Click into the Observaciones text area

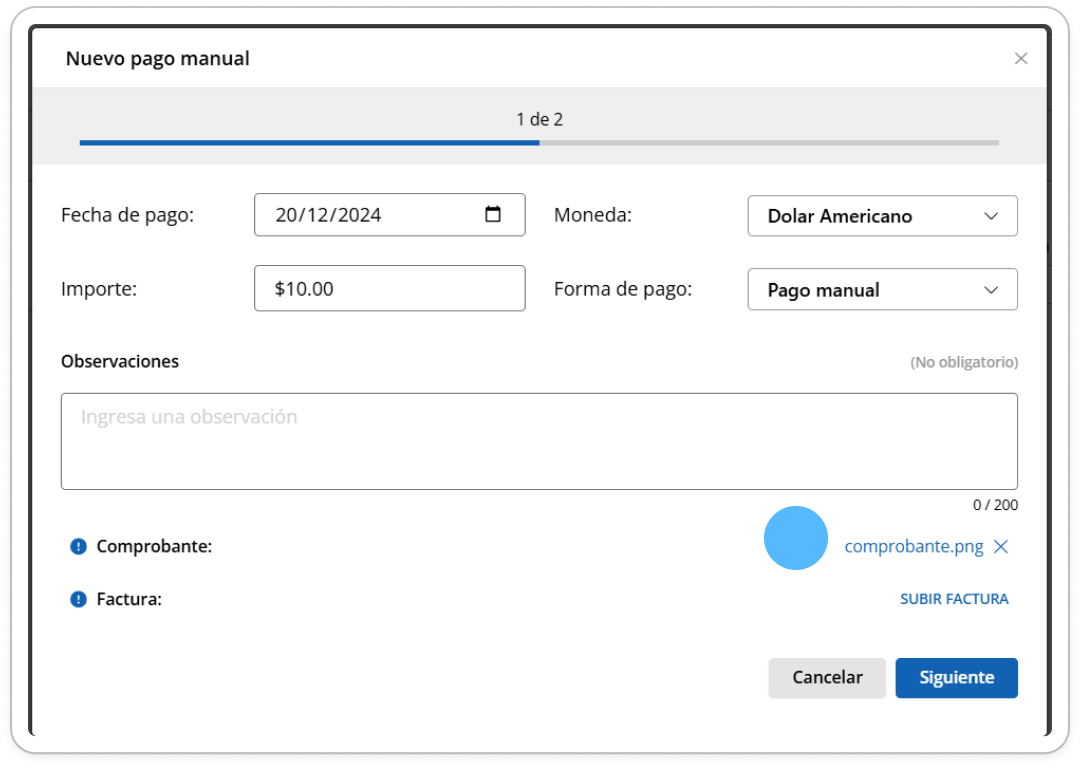539,442
